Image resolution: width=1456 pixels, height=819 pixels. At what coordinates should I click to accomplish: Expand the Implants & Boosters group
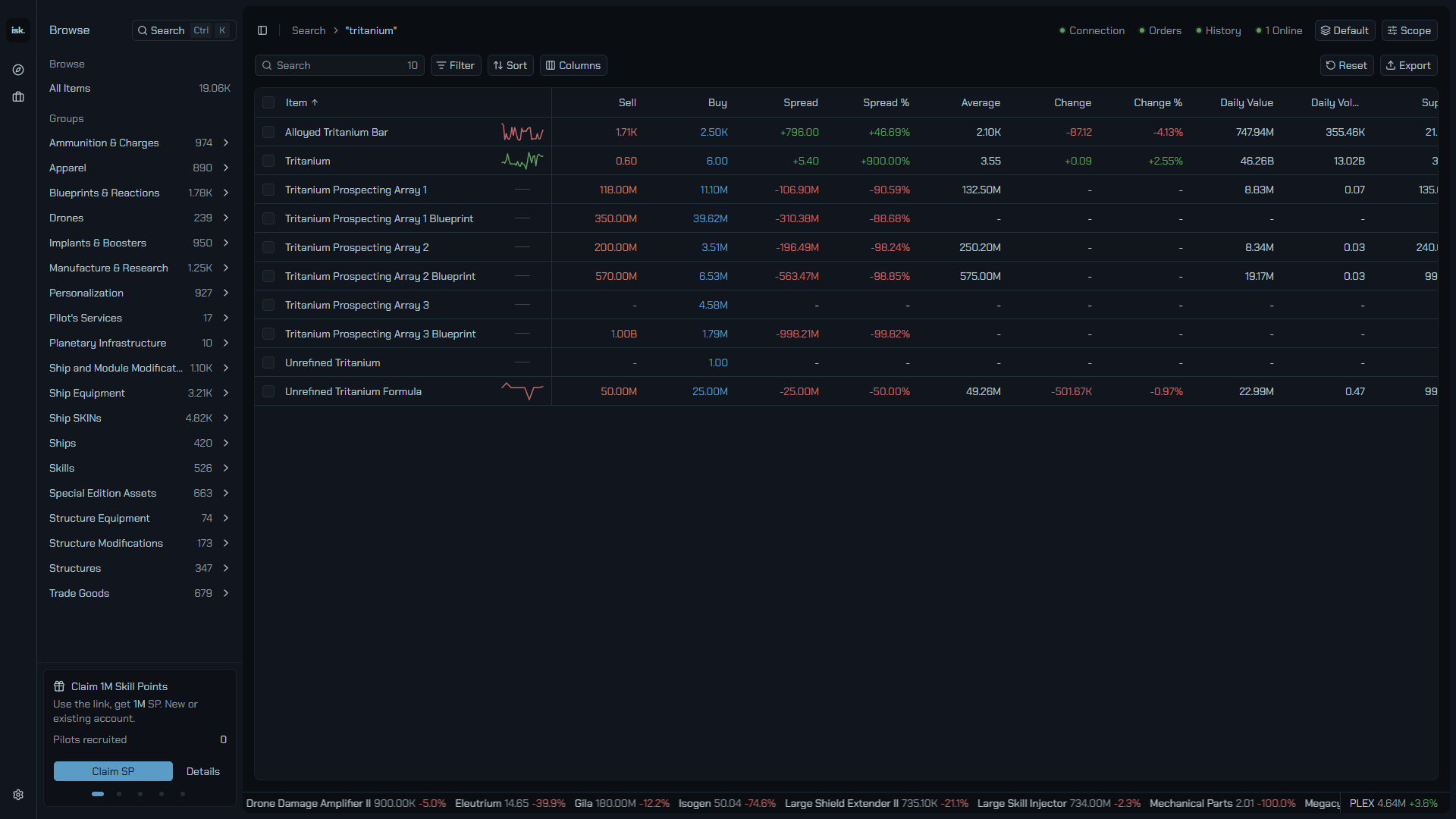[x=226, y=243]
